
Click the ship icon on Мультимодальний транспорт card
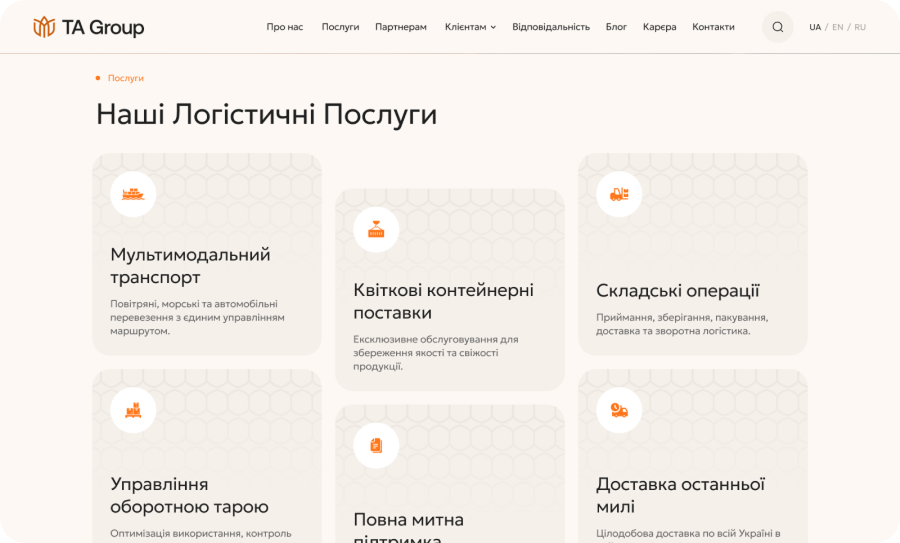click(x=133, y=194)
